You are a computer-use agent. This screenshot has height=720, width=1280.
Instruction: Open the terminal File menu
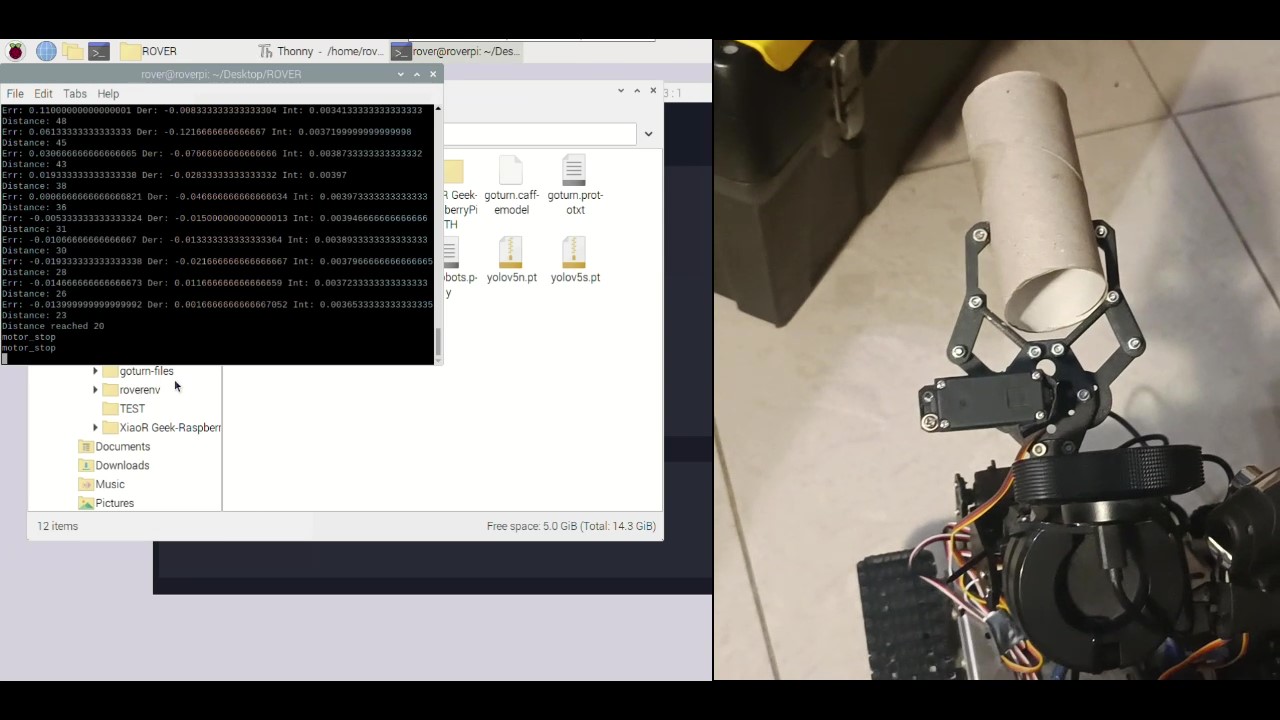pyautogui.click(x=15, y=93)
